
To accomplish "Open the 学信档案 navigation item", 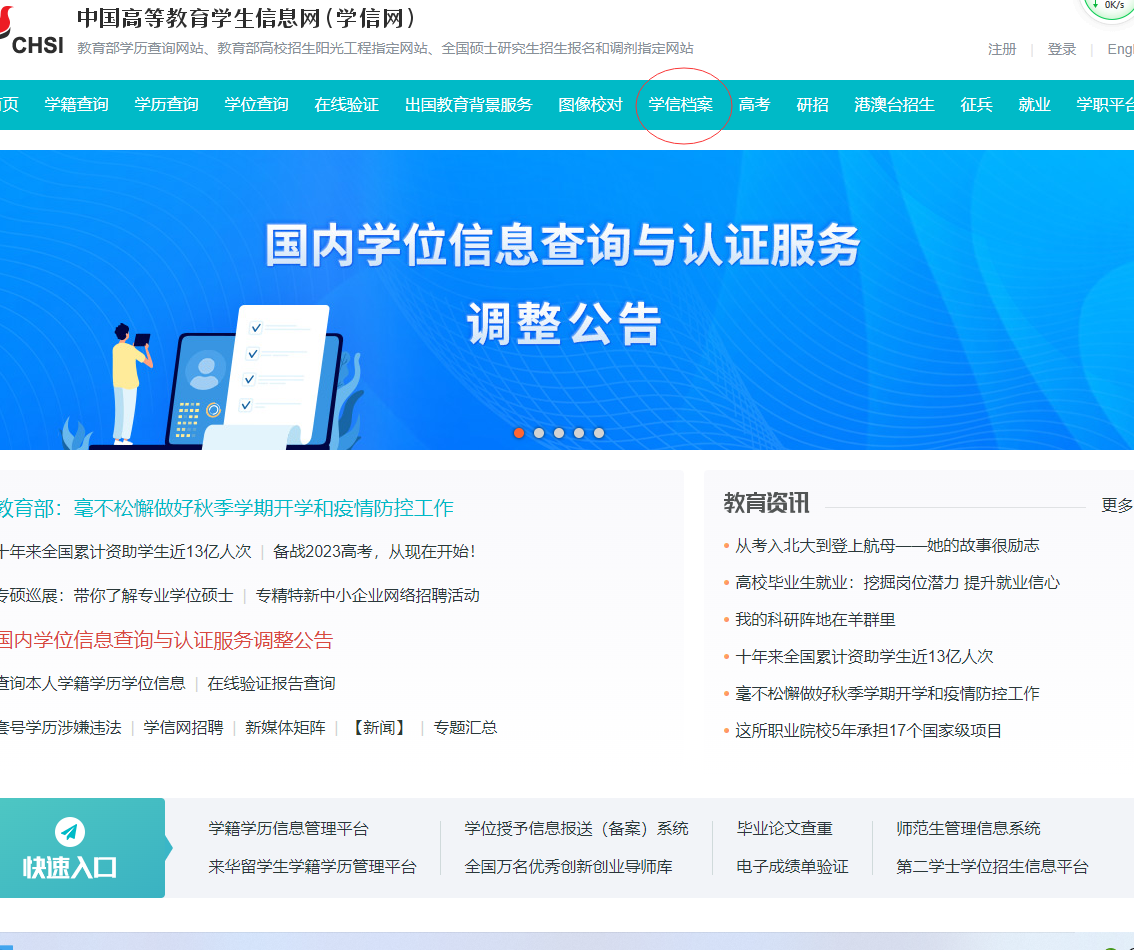I will pos(681,105).
